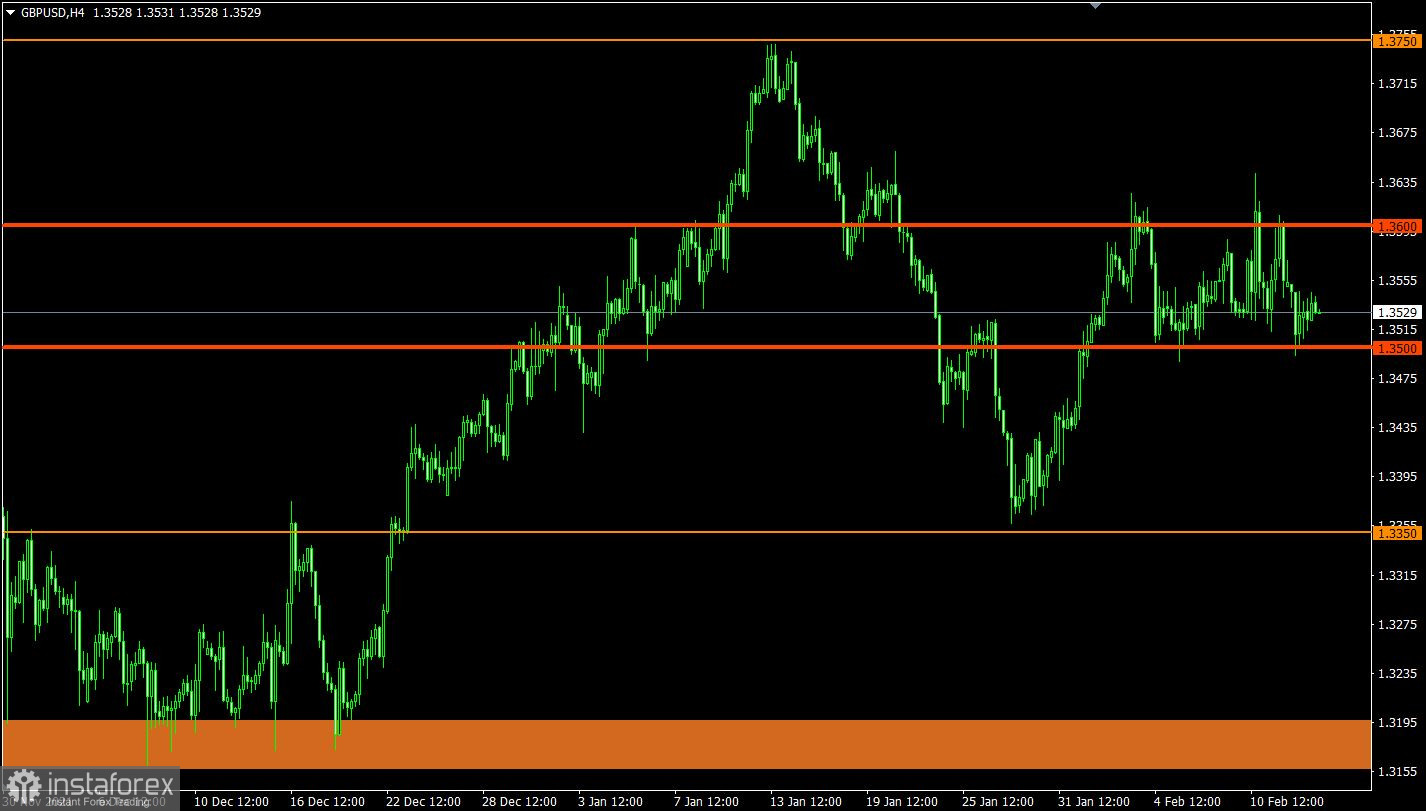Click the 31 Jan 12:00 time label
Image resolution: width=1426 pixels, height=811 pixels.
1094,802
